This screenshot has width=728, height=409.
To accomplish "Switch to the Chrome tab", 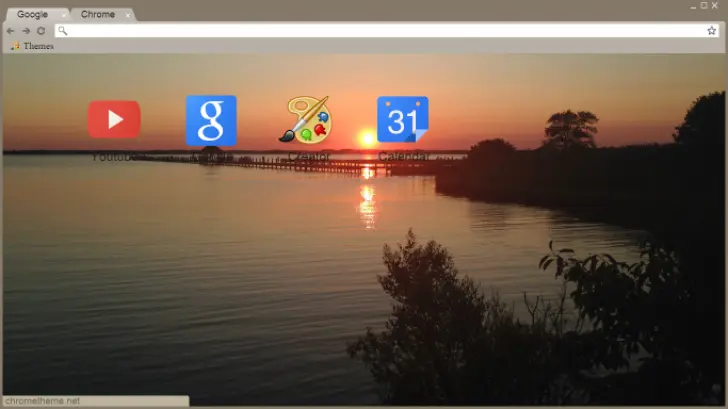I will (98, 15).
